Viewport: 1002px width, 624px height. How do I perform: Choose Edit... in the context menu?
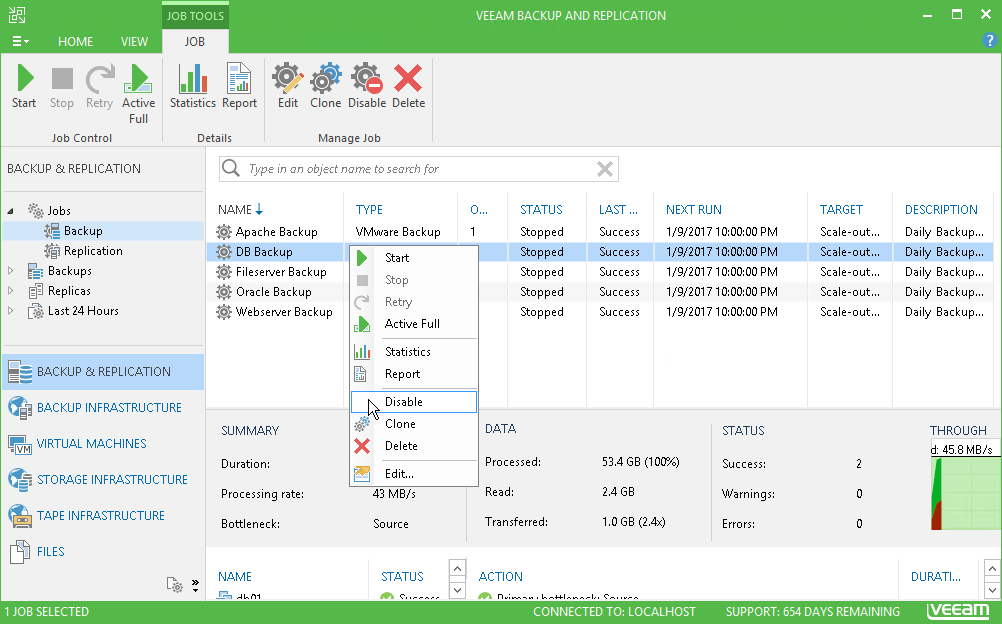(x=413, y=474)
